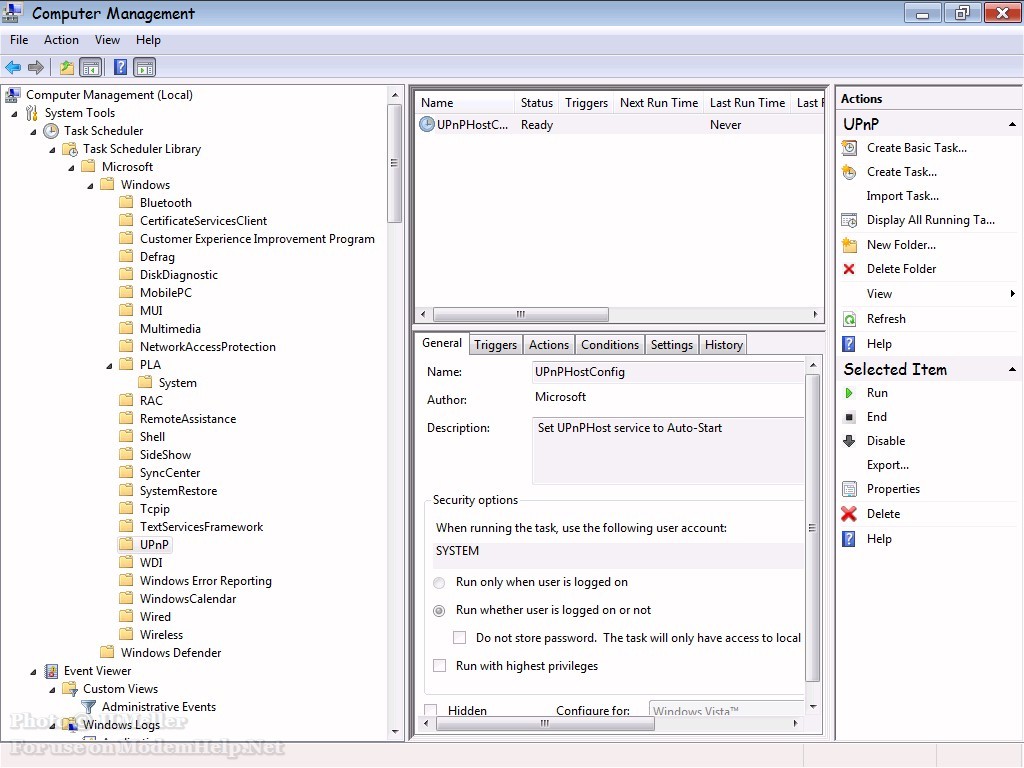Screen dimensions: 1024x768
Task: Click the Back arrow toolbar icon
Action: pyautogui.click(x=13, y=67)
